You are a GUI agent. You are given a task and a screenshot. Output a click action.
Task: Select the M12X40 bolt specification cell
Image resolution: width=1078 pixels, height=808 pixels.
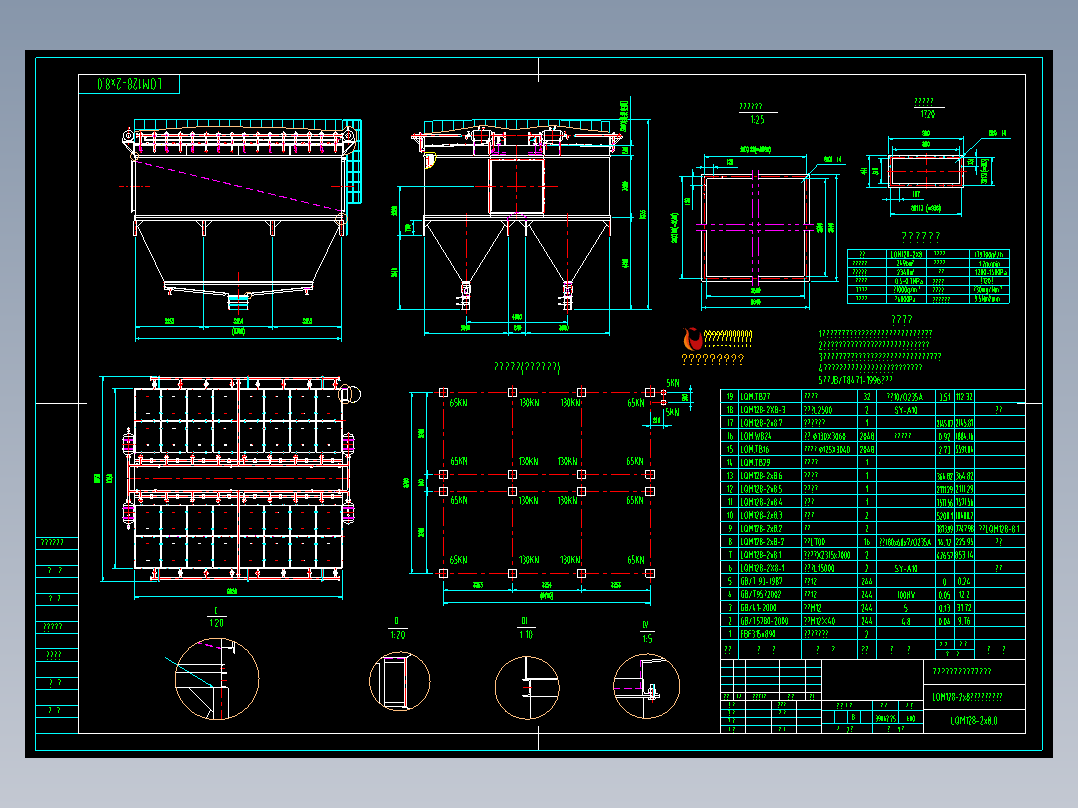click(x=820, y=620)
